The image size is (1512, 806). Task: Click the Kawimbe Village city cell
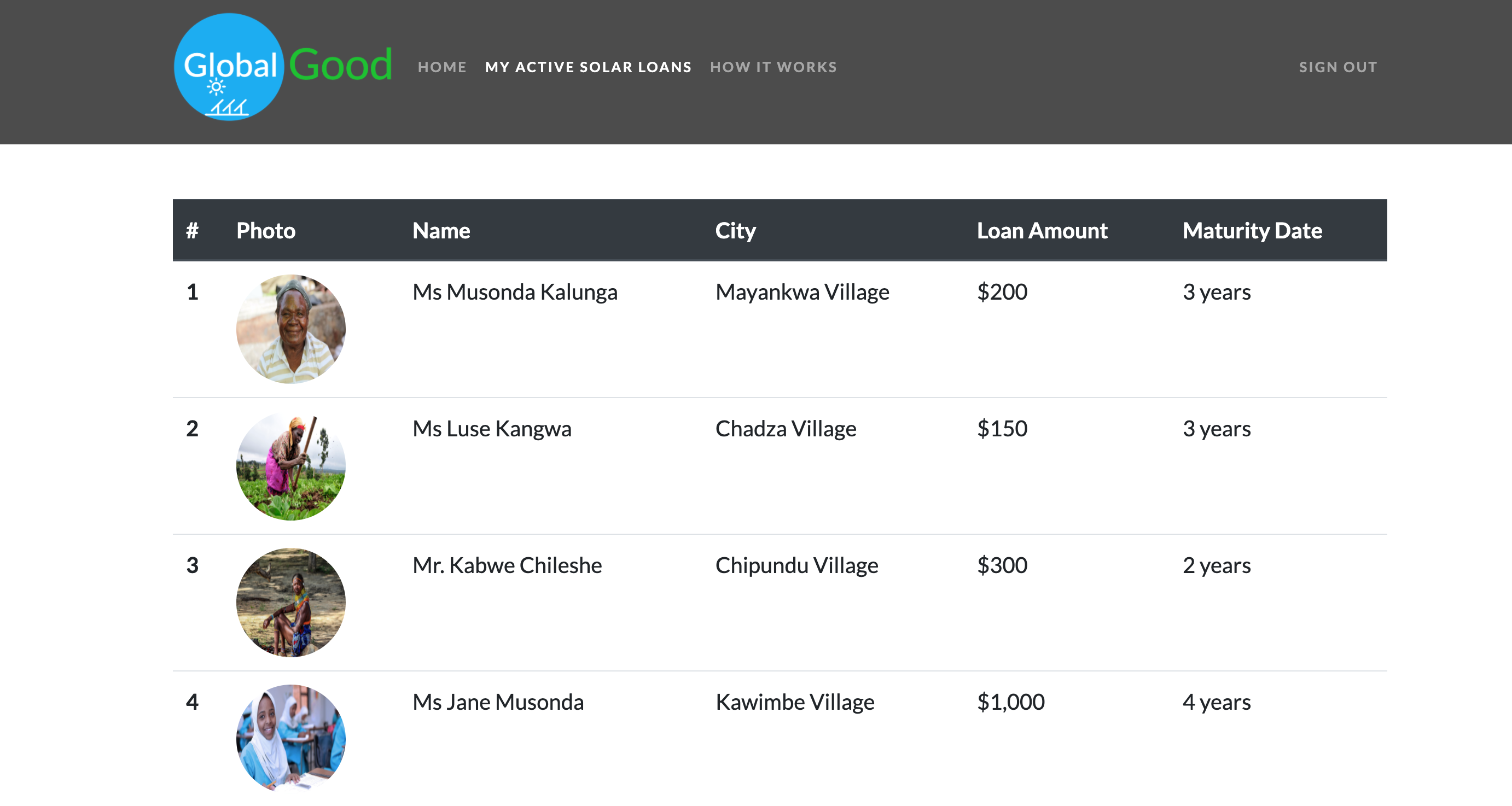pos(795,702)
